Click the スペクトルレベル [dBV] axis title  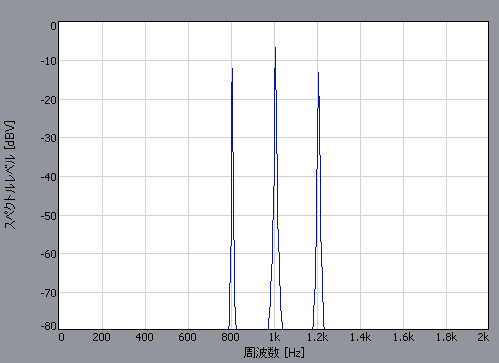(x=10, y=175)
